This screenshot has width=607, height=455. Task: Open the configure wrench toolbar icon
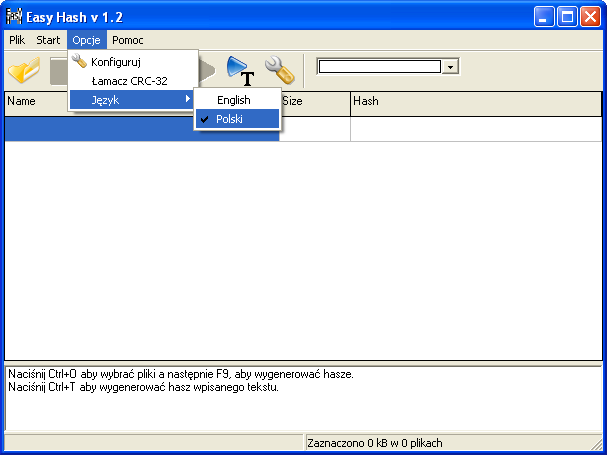pos(279,70)
